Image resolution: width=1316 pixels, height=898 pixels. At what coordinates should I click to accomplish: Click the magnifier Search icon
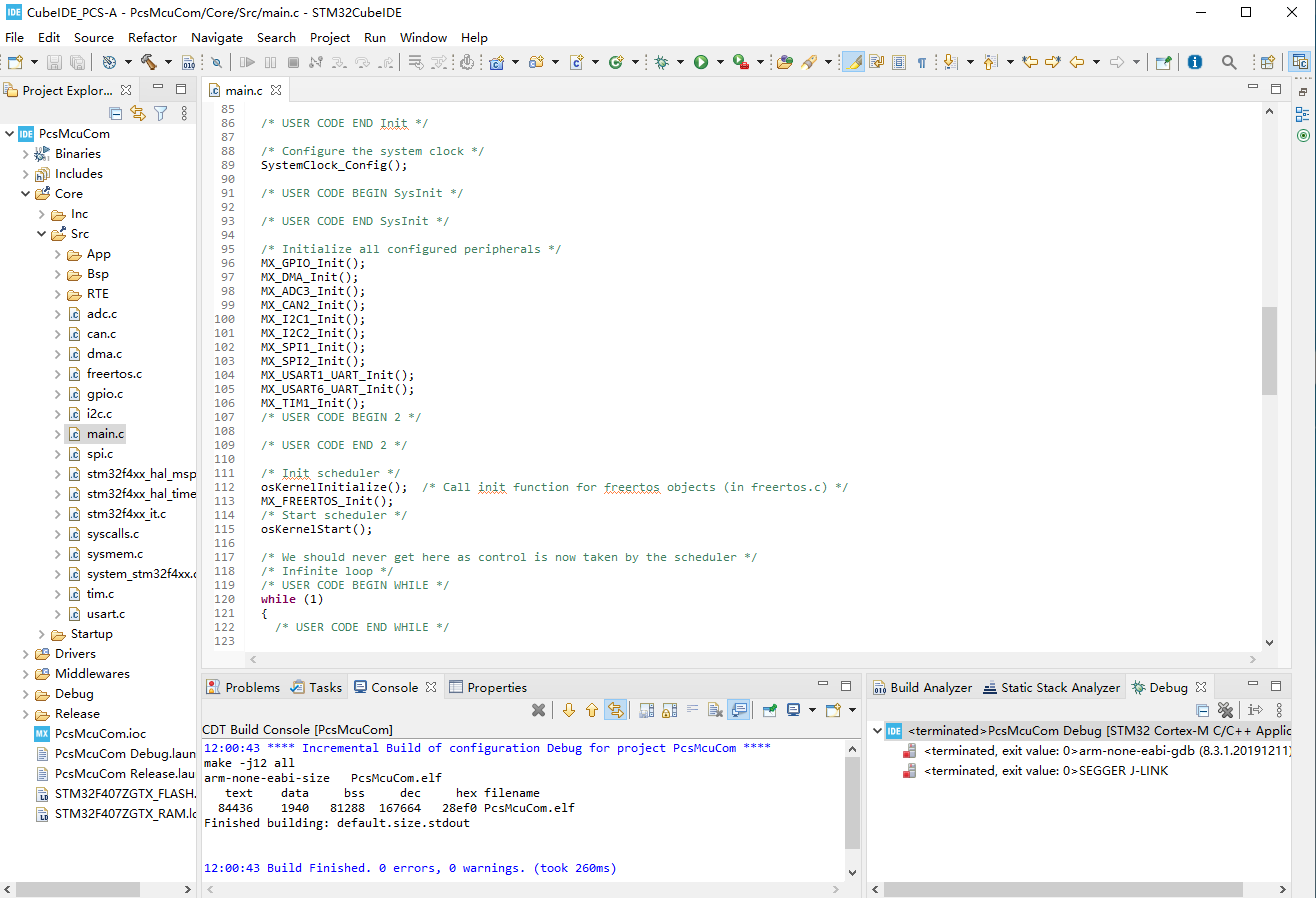click(1229, 62)
